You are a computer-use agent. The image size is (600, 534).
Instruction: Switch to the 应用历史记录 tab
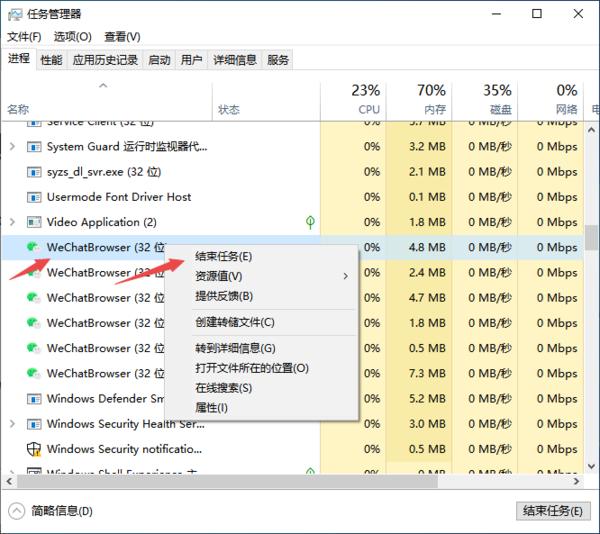click(105, 60)
